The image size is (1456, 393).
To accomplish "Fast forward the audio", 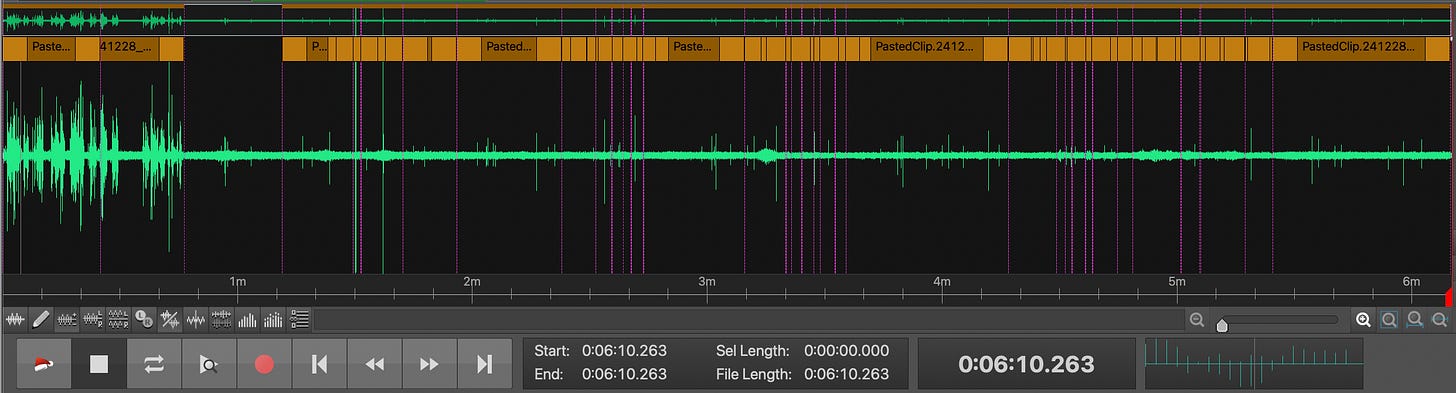I will [x=429, y=364].
